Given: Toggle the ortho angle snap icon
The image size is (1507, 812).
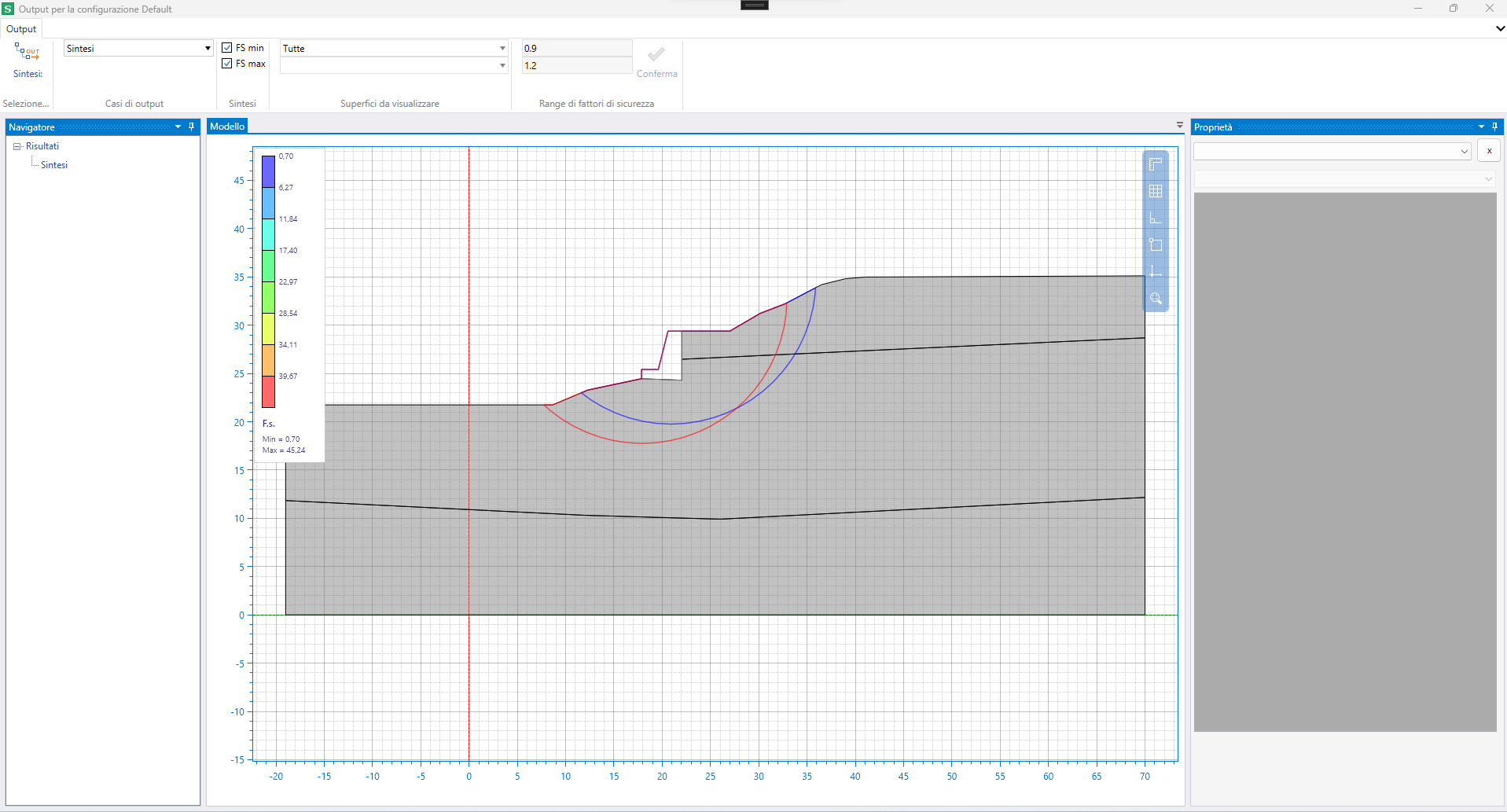Looking at the screenshot, I should 1155,218.
